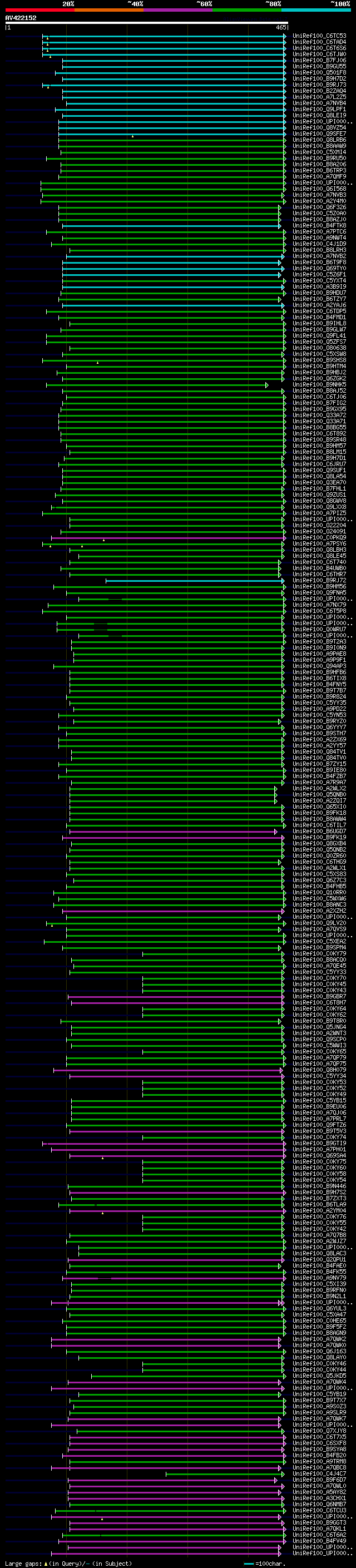Select hit label UniRef100_Q5JKD5

(x=319, y=1376)
